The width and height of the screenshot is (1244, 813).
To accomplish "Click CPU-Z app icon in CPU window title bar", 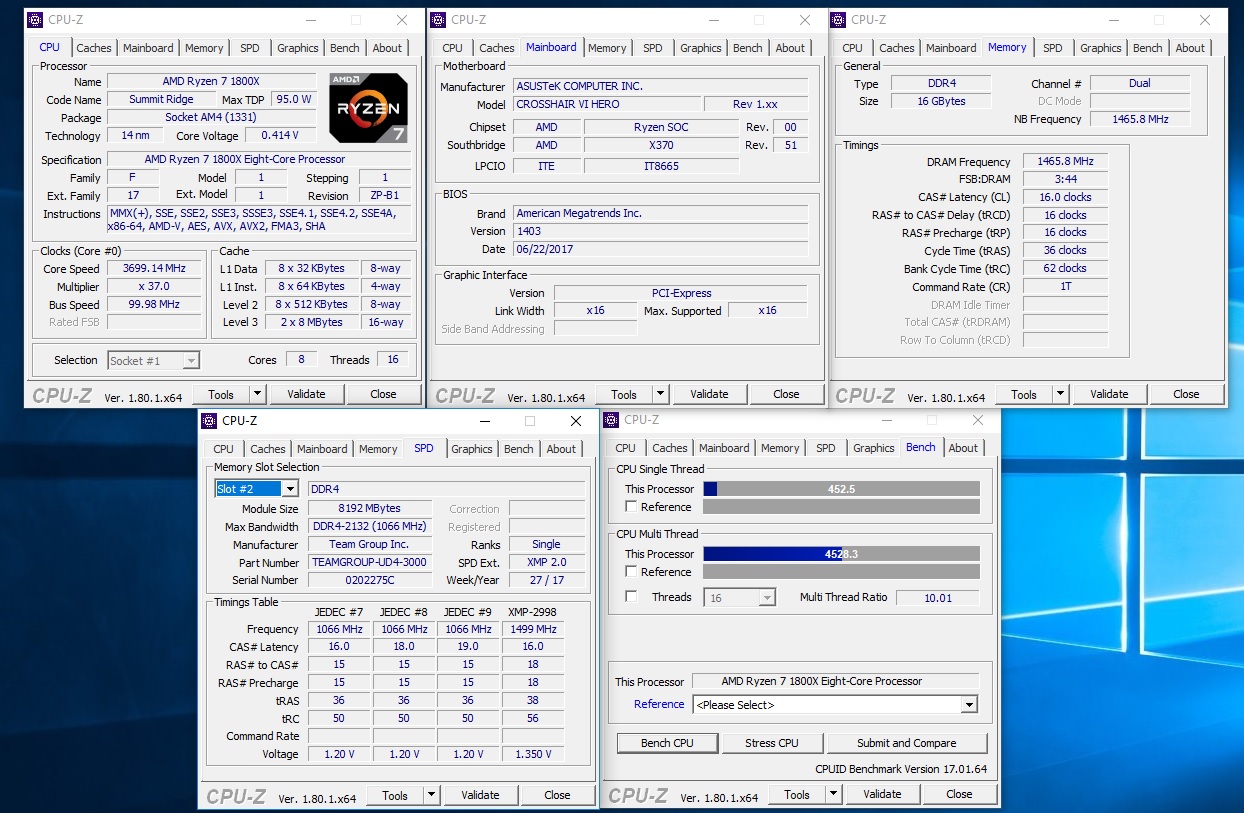I will pyautogui.click(x=35, y=19).
